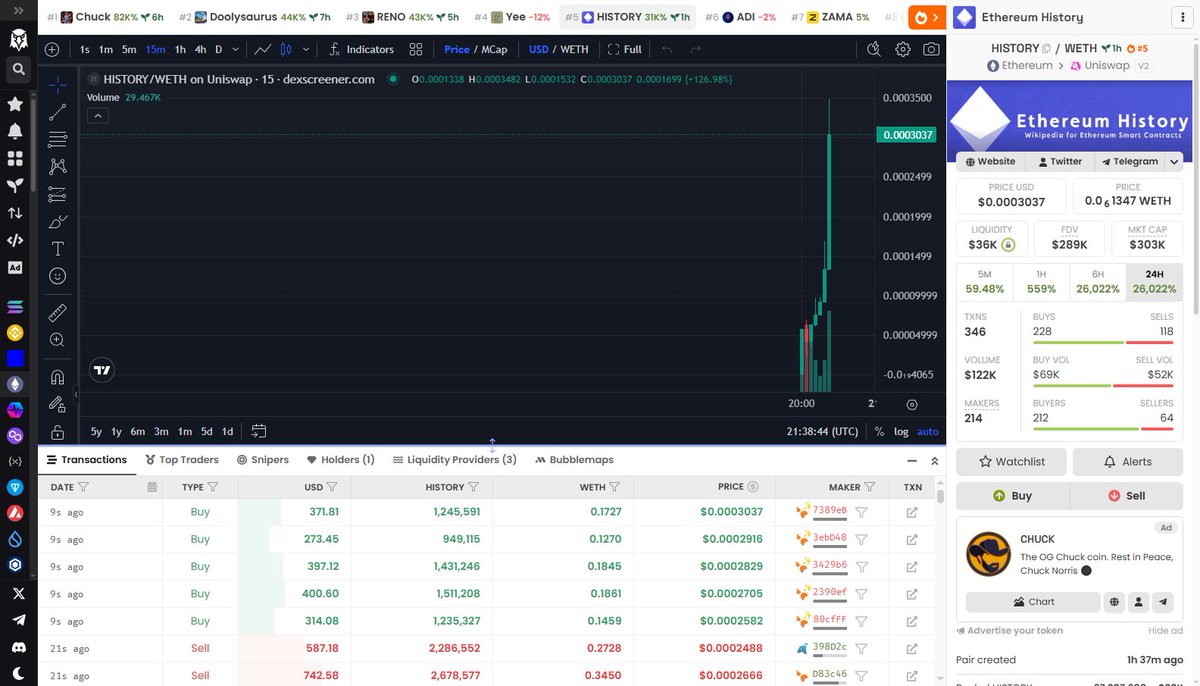Click the Twitter button
This screenshot has width=1200, height=686.
[1060, 161]
